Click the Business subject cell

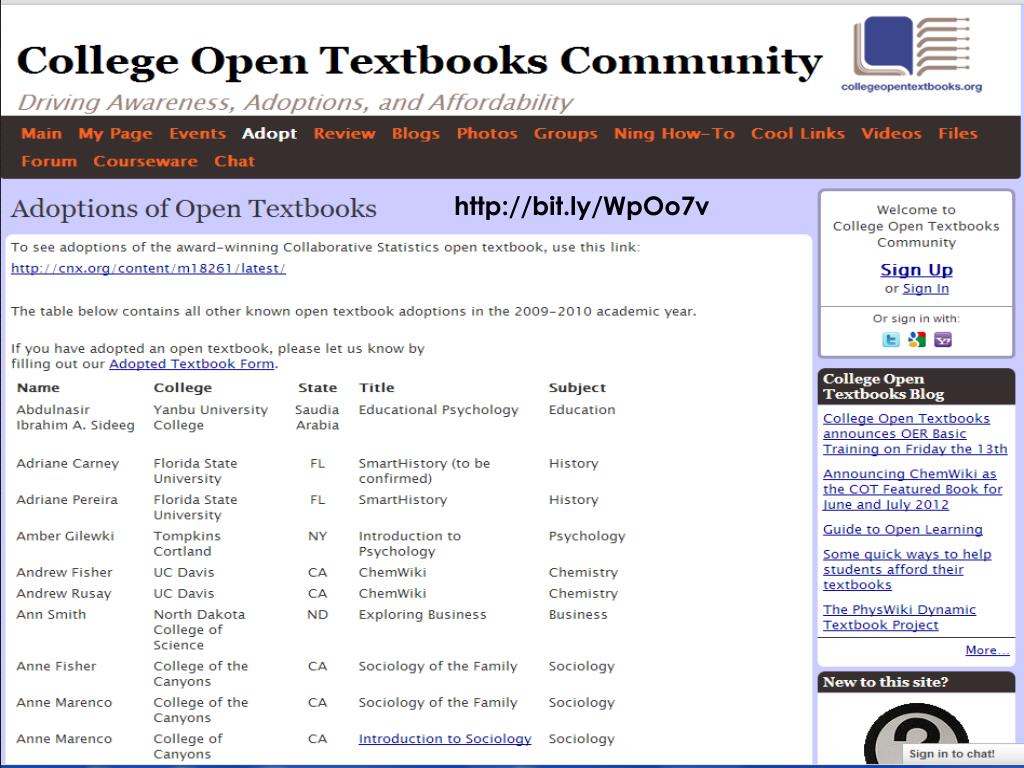pyautogui.click(x=578, y=615)
